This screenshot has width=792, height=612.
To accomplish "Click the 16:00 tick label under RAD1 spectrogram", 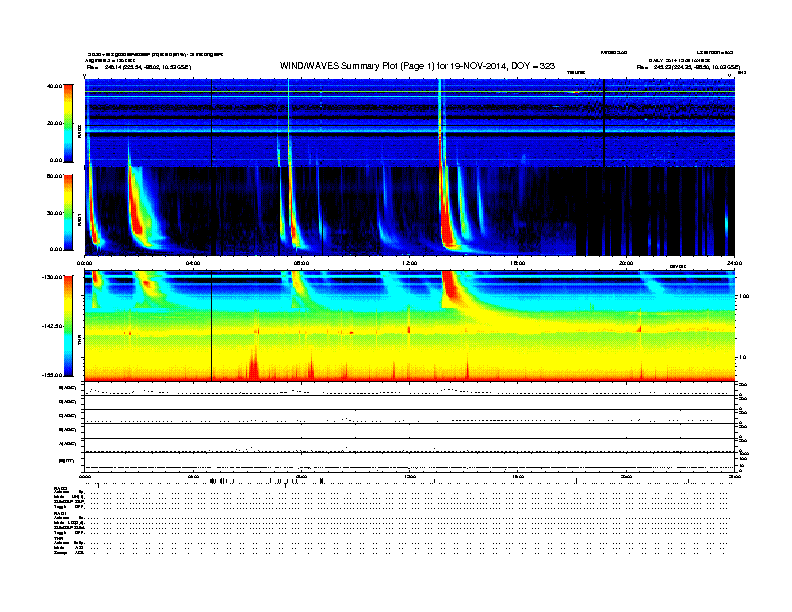I will coord(518,263).
